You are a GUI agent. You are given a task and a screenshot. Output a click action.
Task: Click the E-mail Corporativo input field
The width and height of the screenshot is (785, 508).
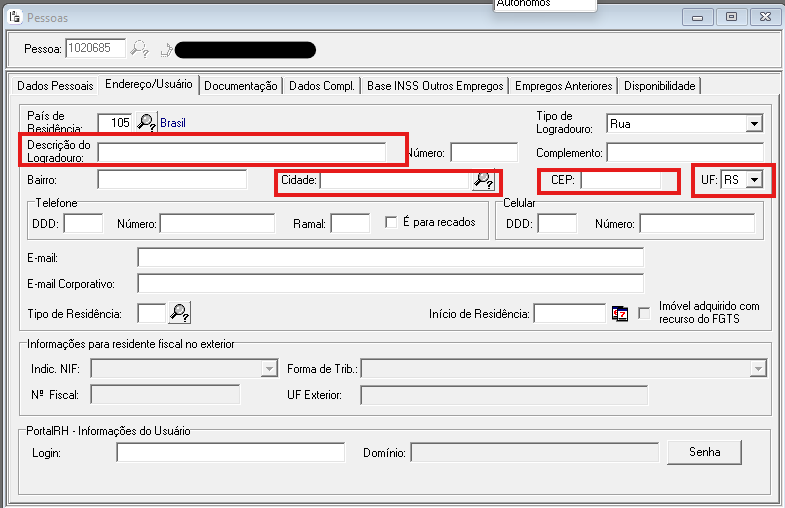click(390, 283)
